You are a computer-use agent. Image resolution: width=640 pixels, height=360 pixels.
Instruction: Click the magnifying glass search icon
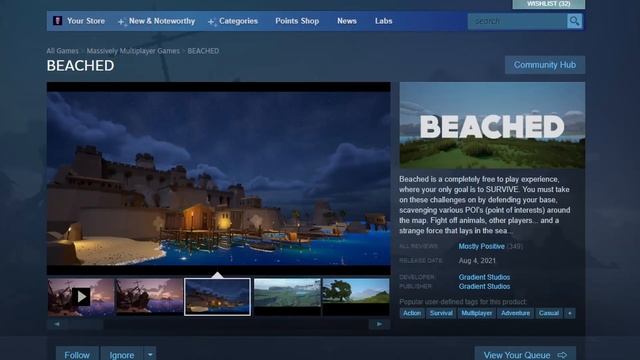pyautogui.click(x=574, y=21)
